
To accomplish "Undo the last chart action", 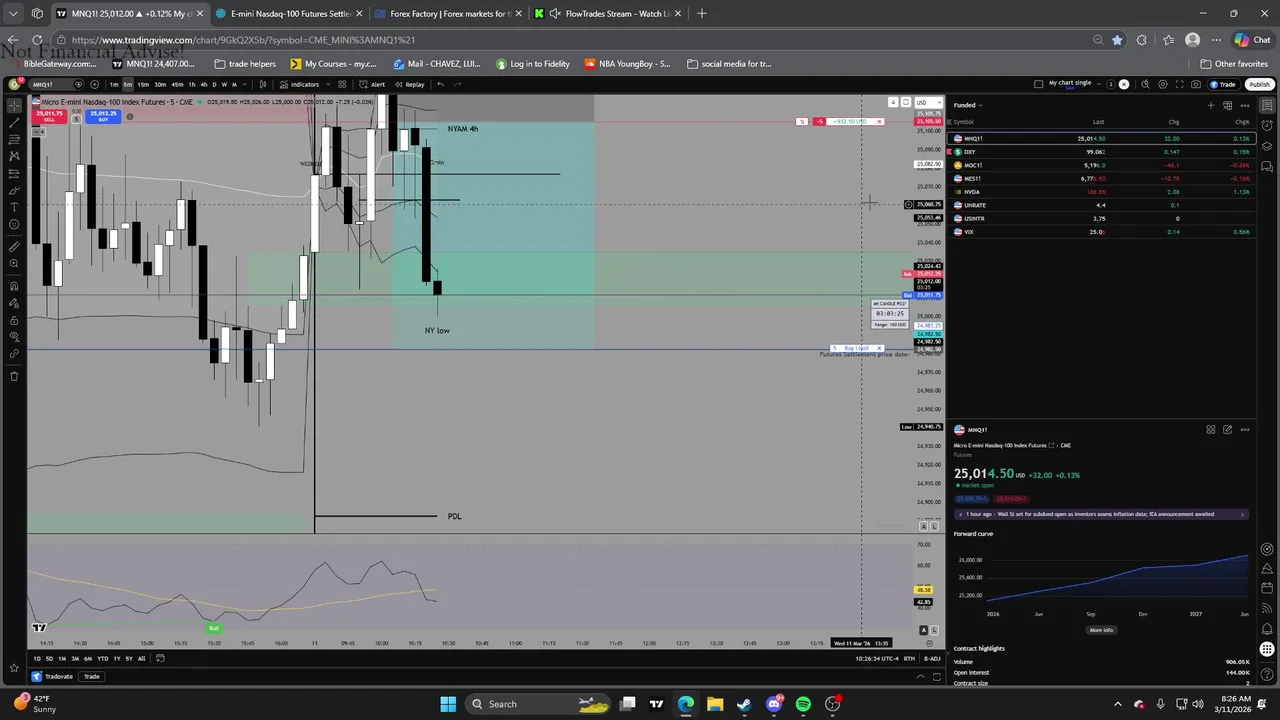I will [441, 84].
